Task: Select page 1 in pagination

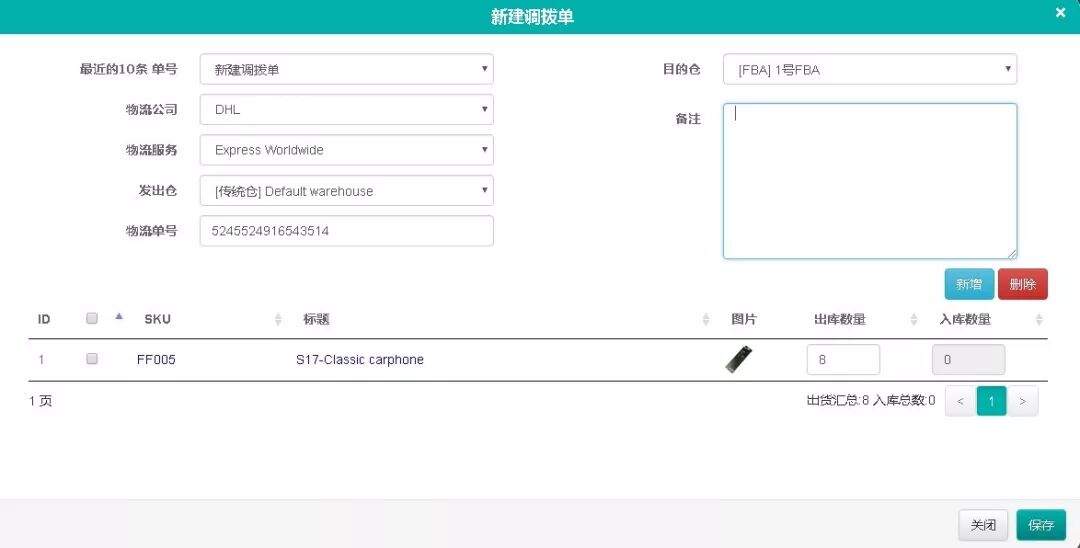Action: coord(991,401)
